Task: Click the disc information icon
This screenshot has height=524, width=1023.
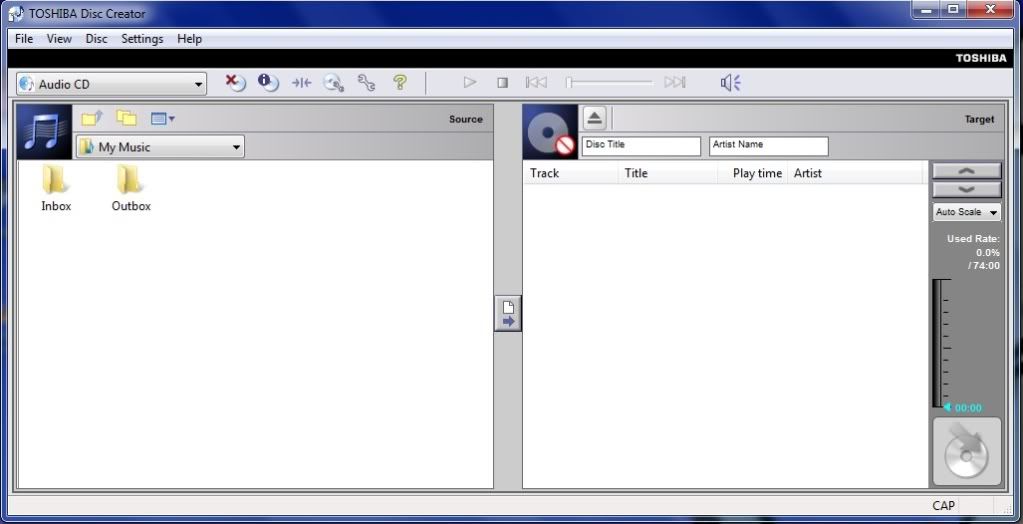Action: (x=267, y=82)
